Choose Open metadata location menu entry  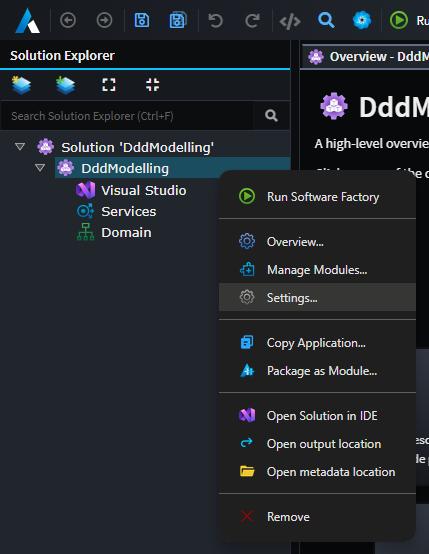[317, 472]
